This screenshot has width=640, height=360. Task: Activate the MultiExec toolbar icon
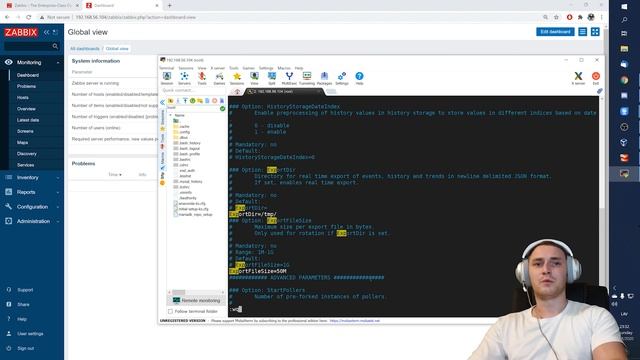click(289, 78)
